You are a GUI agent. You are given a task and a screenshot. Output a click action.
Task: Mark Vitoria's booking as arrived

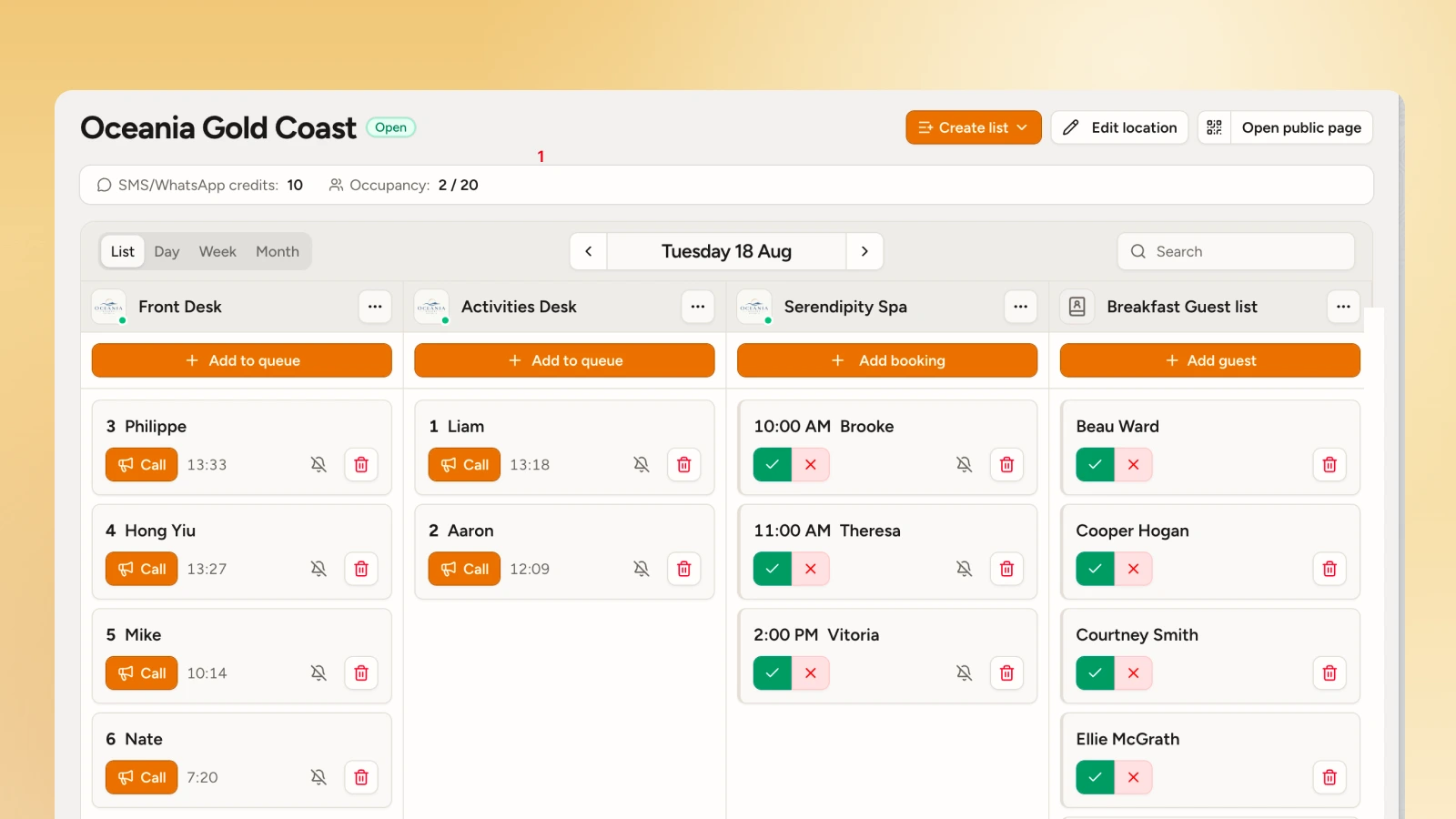point(773,673)
